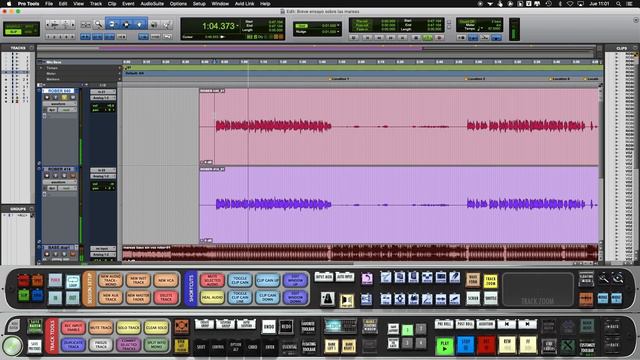
Task: Toggle the LOOP button in bottom toolbar
Action: [73, 281]
